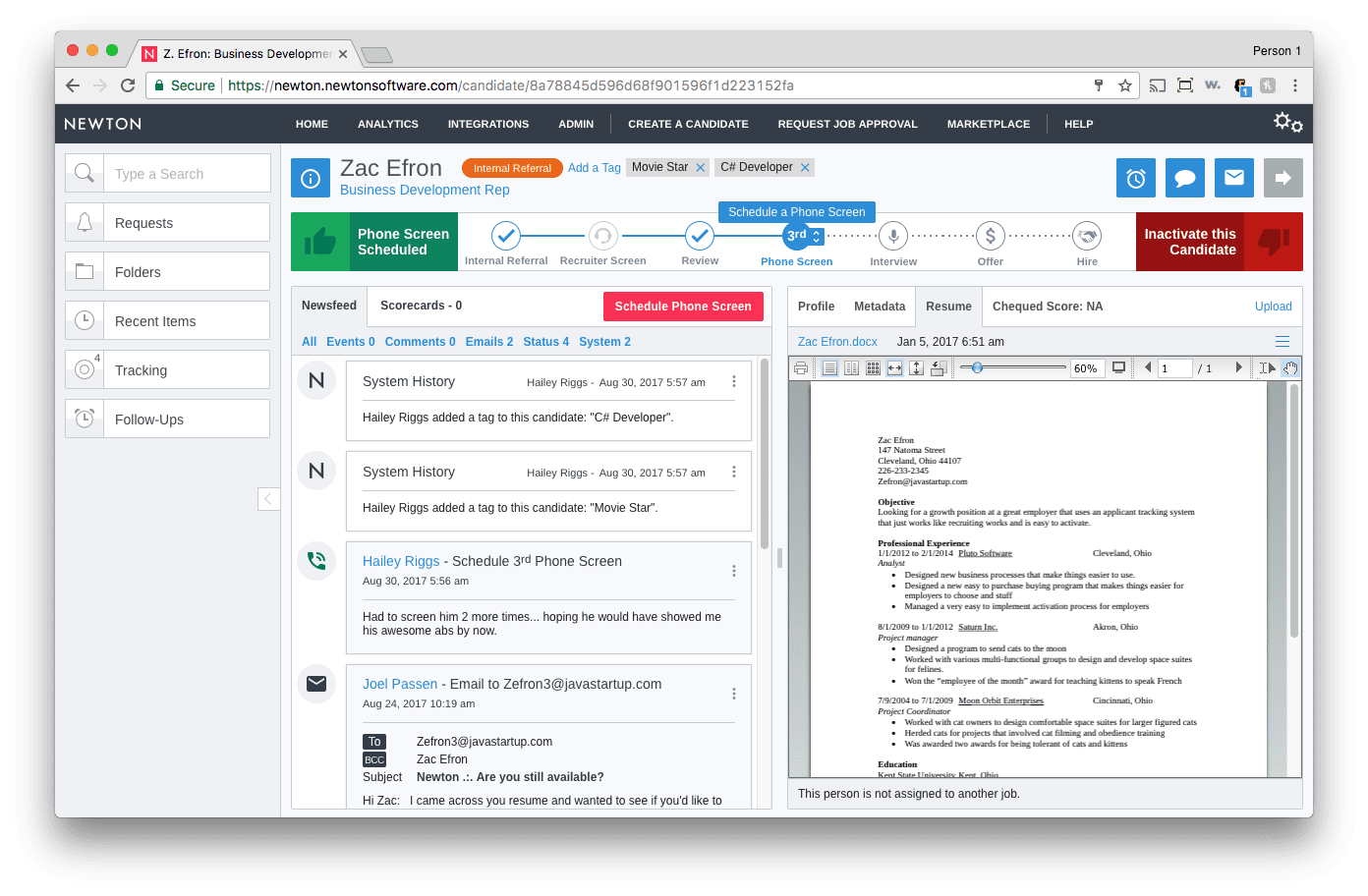Open the Emails 2 filter in the Newsfeed
This screenshot has width=1368, height=896.
[487, 341]
